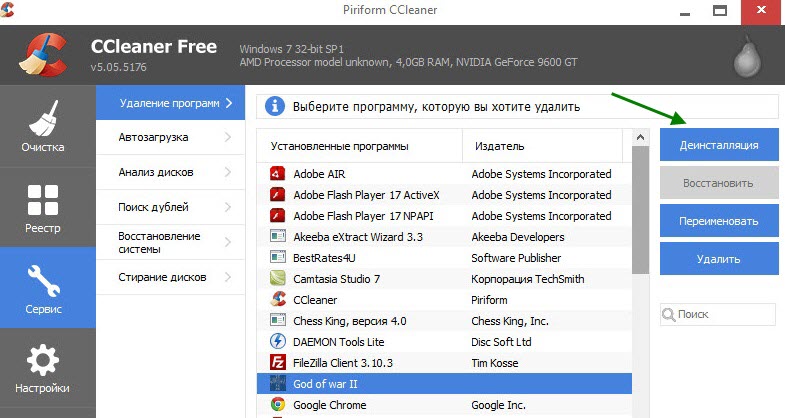Open the Анализ дисков chevron item
The height and width of the screenshot is (418, 785).
point(170,172)
